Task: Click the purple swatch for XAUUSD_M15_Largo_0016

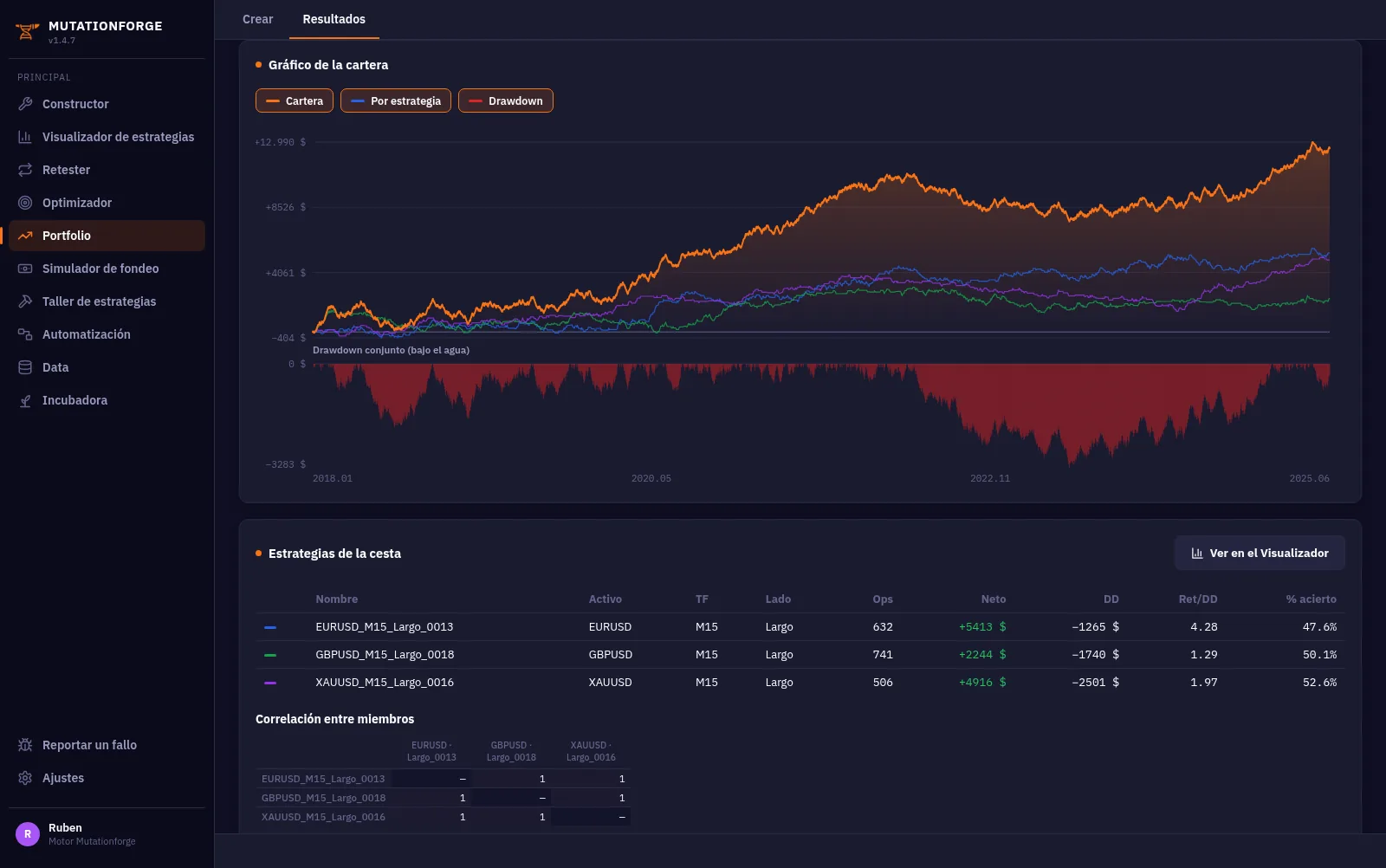Action: point(270,683)
